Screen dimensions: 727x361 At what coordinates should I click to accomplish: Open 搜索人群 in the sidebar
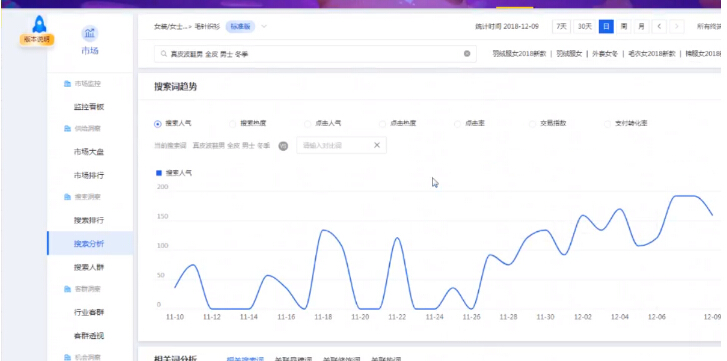pyautogui.click(x=89, y=267)
